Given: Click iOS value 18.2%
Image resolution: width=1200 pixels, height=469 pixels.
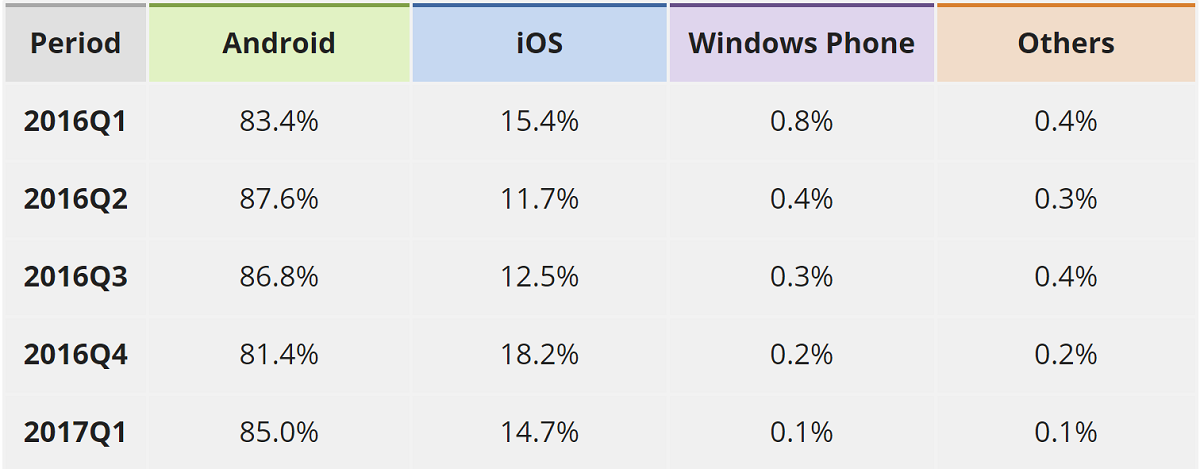Looking at the screenshot, I should (539, 355).
